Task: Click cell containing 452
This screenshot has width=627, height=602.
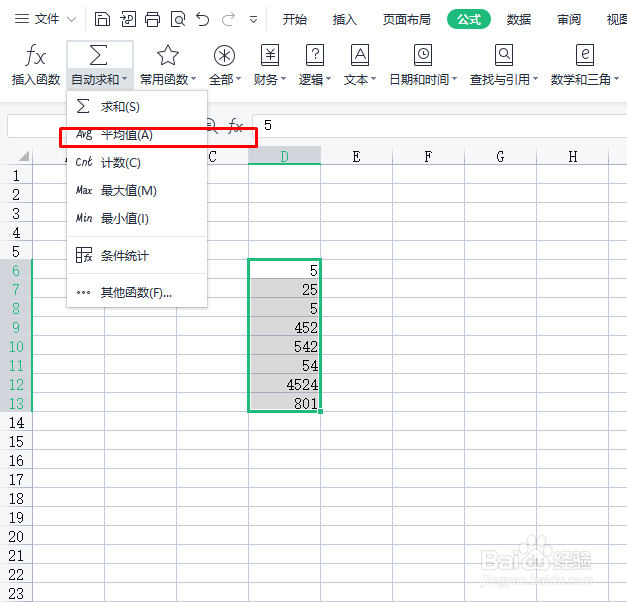Action: pos(284,328)
